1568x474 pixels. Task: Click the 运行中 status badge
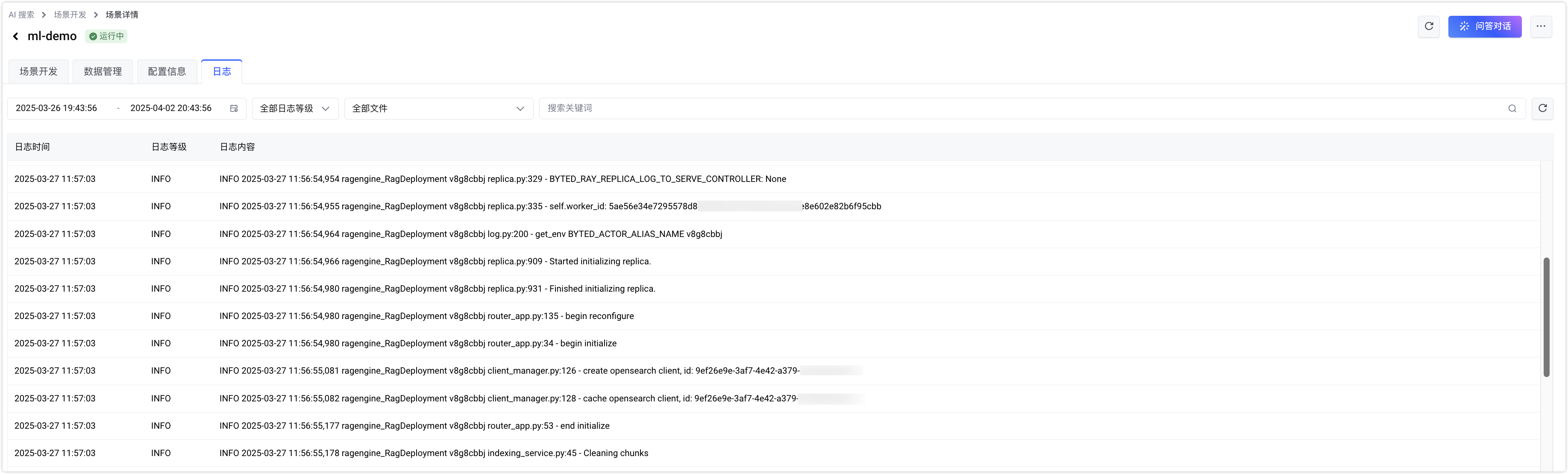[x=106, y=36]
